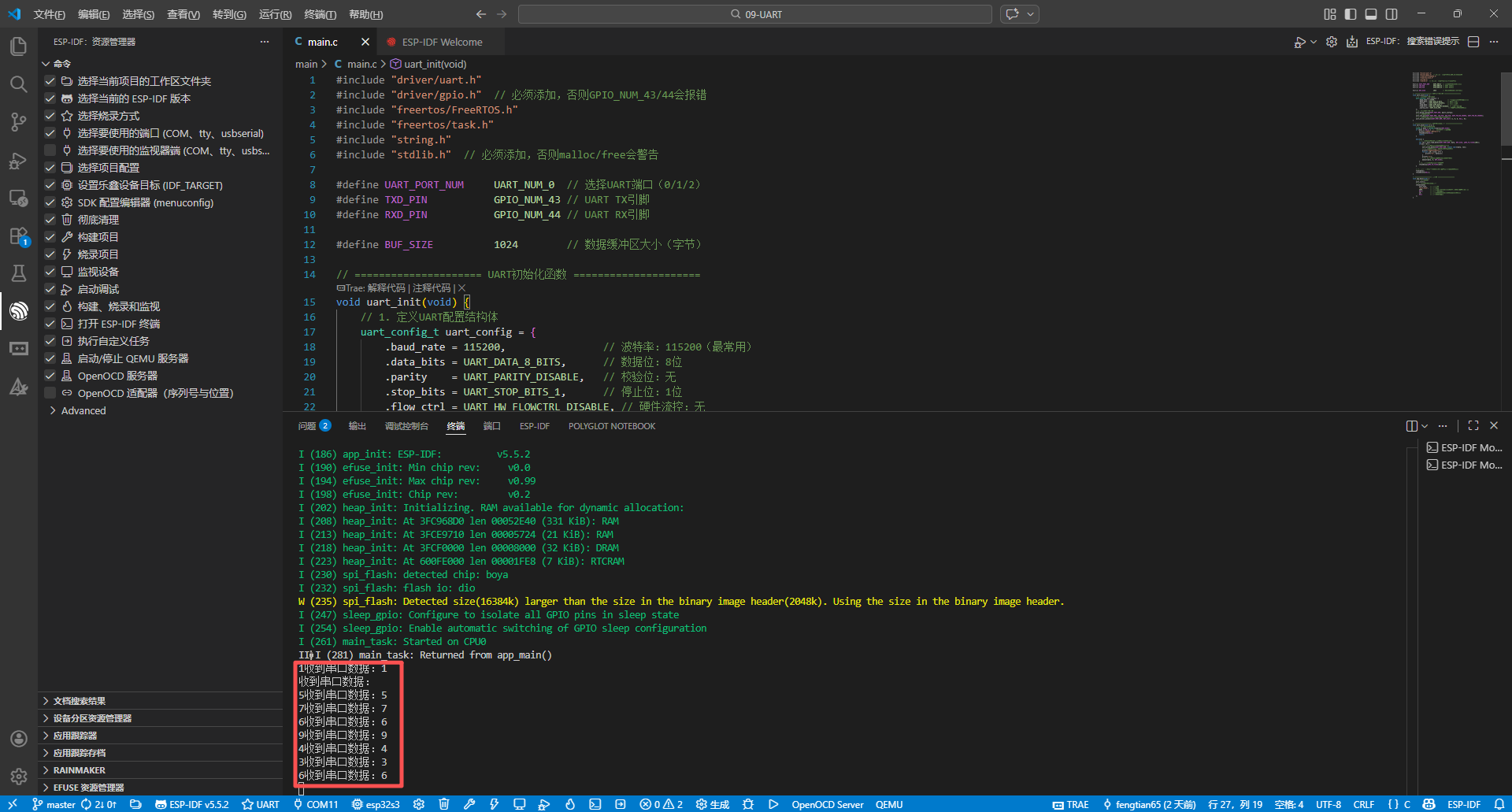Toggle checkbox for 启动调试
Image resolution: width=1512 pixels, height=812 pixels.
[x=50, y=289]
